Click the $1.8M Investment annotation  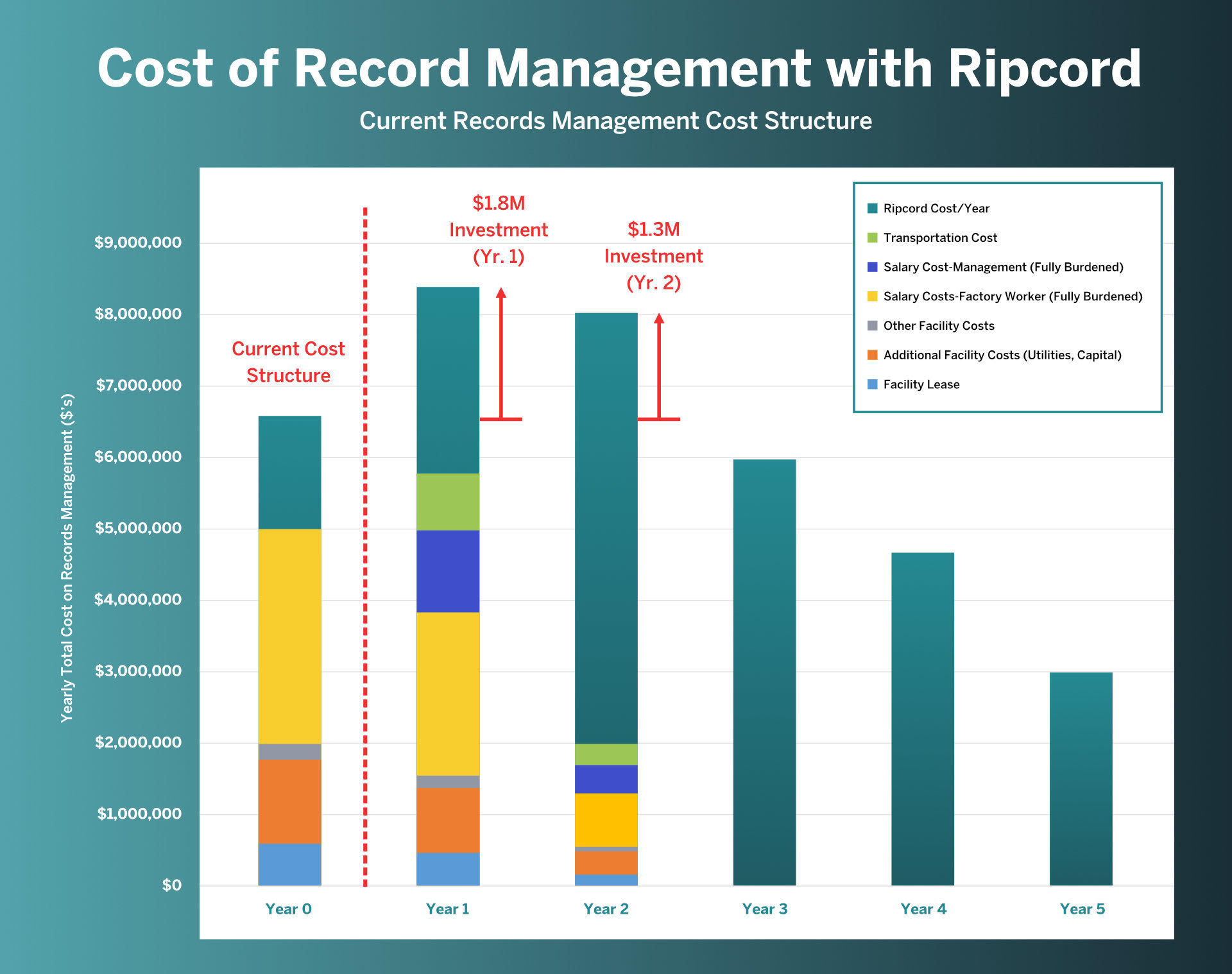(499, 230)
